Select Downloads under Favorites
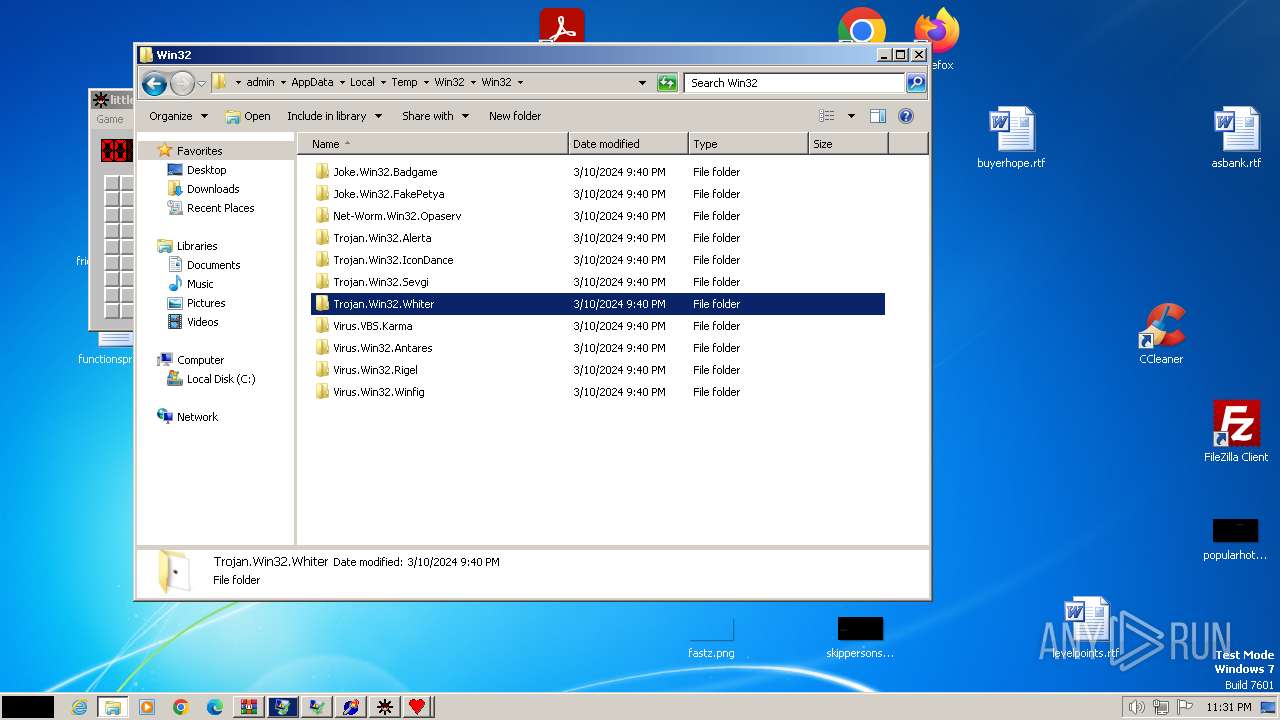The height and width of the screenshot is (720, 1280). 213,189
